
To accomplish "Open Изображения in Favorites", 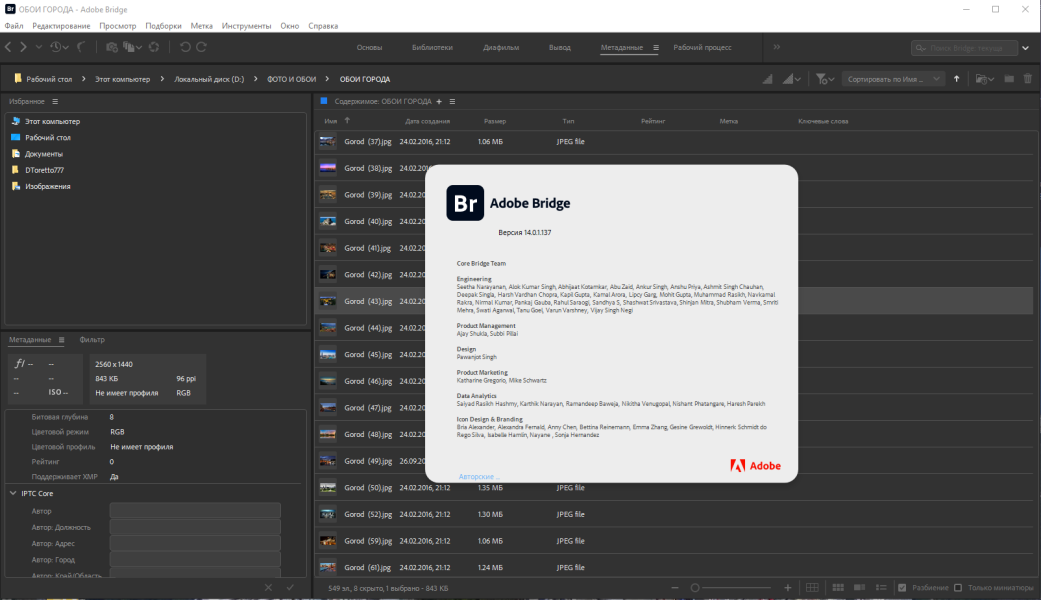I will (x=48, y=187).
